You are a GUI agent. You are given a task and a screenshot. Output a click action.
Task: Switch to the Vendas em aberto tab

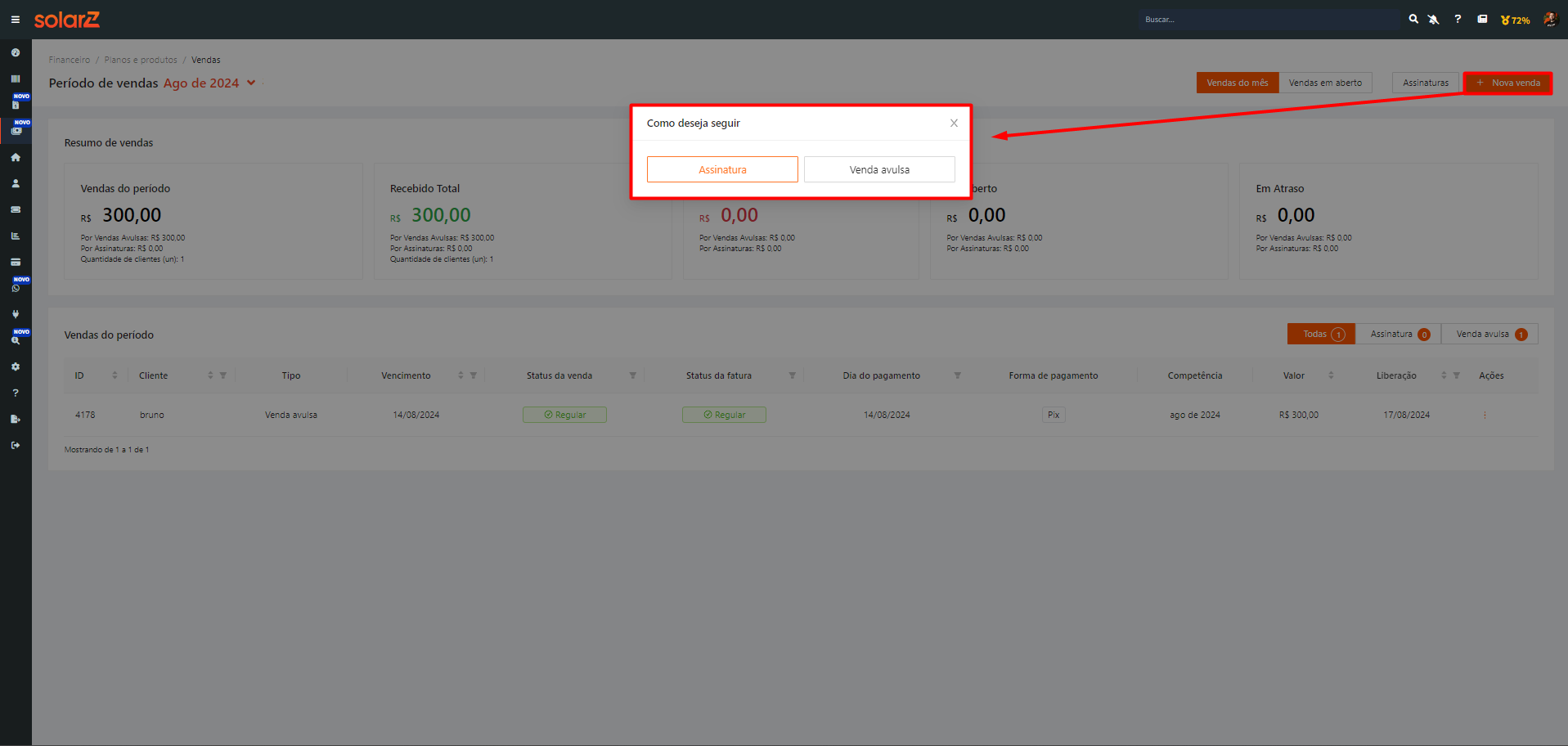(1325, 83)
